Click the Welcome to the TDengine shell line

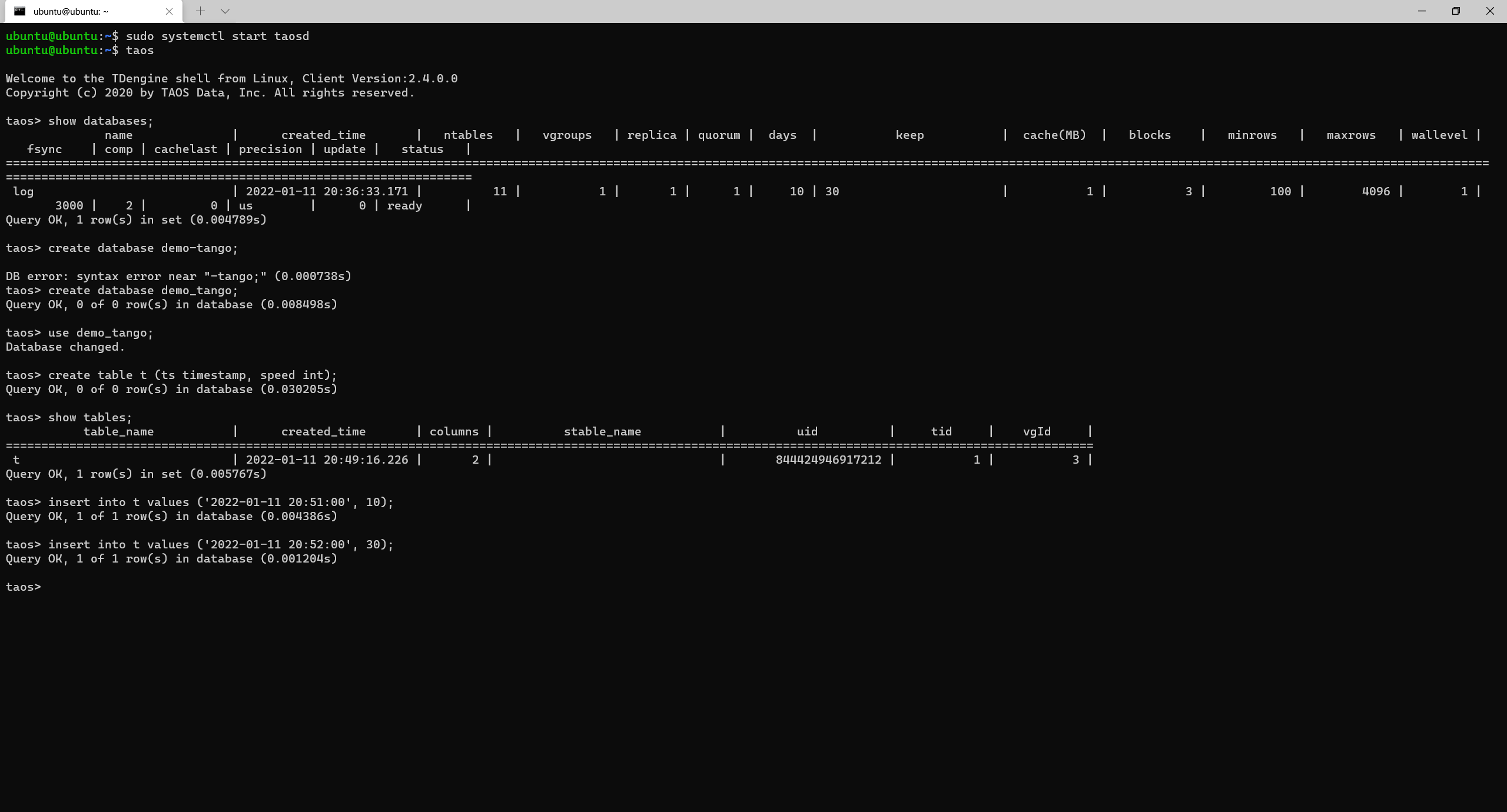pyautogui.click(x=231, y=78)
